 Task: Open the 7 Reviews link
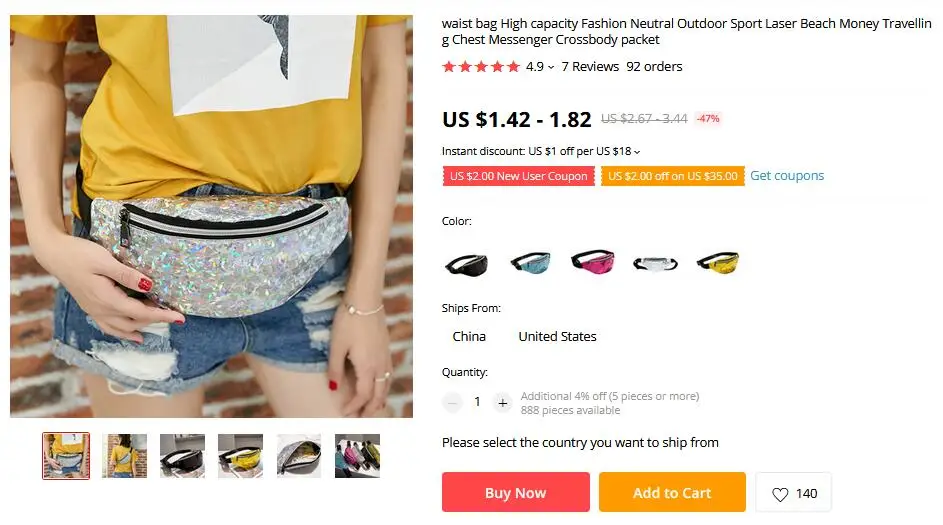tap(590, 67)
